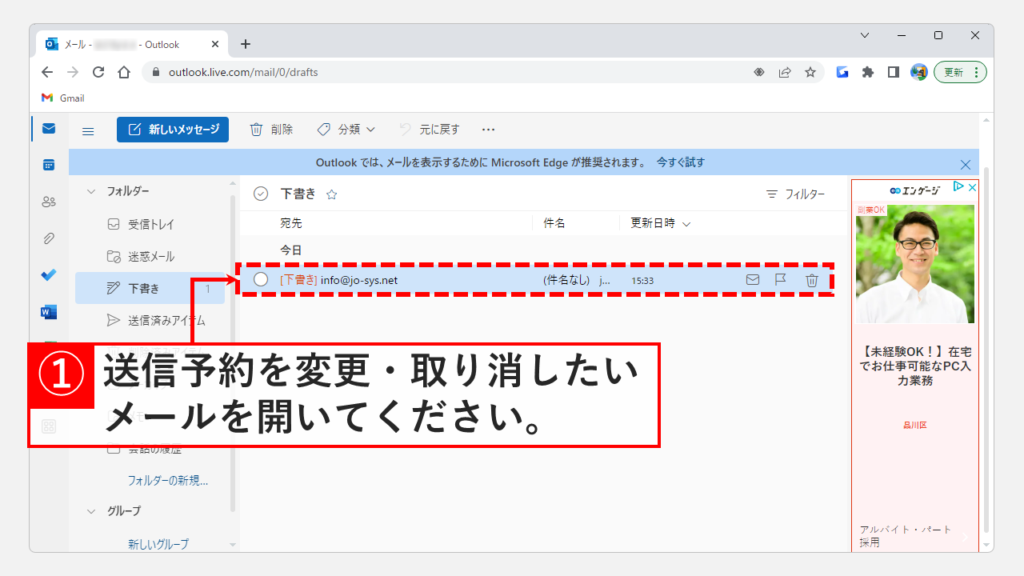Viewport: 1024px width, 576px height.
Task: Click the trash icon on the draft row
Action: coord(812,280)
